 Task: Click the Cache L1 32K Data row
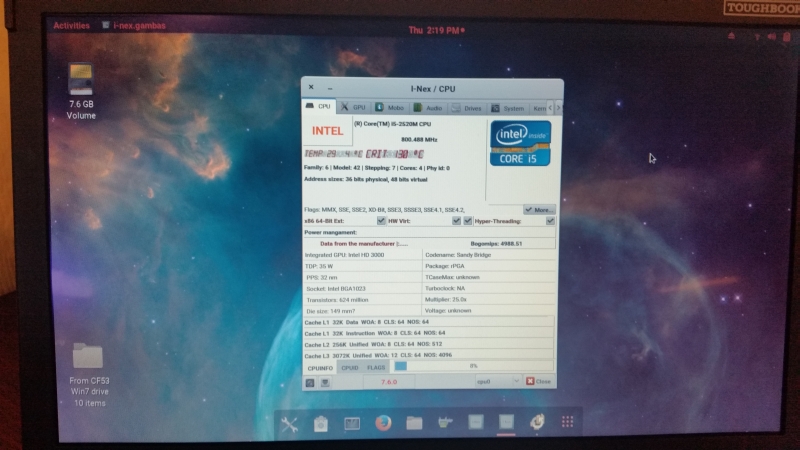[x=429, y=322]
